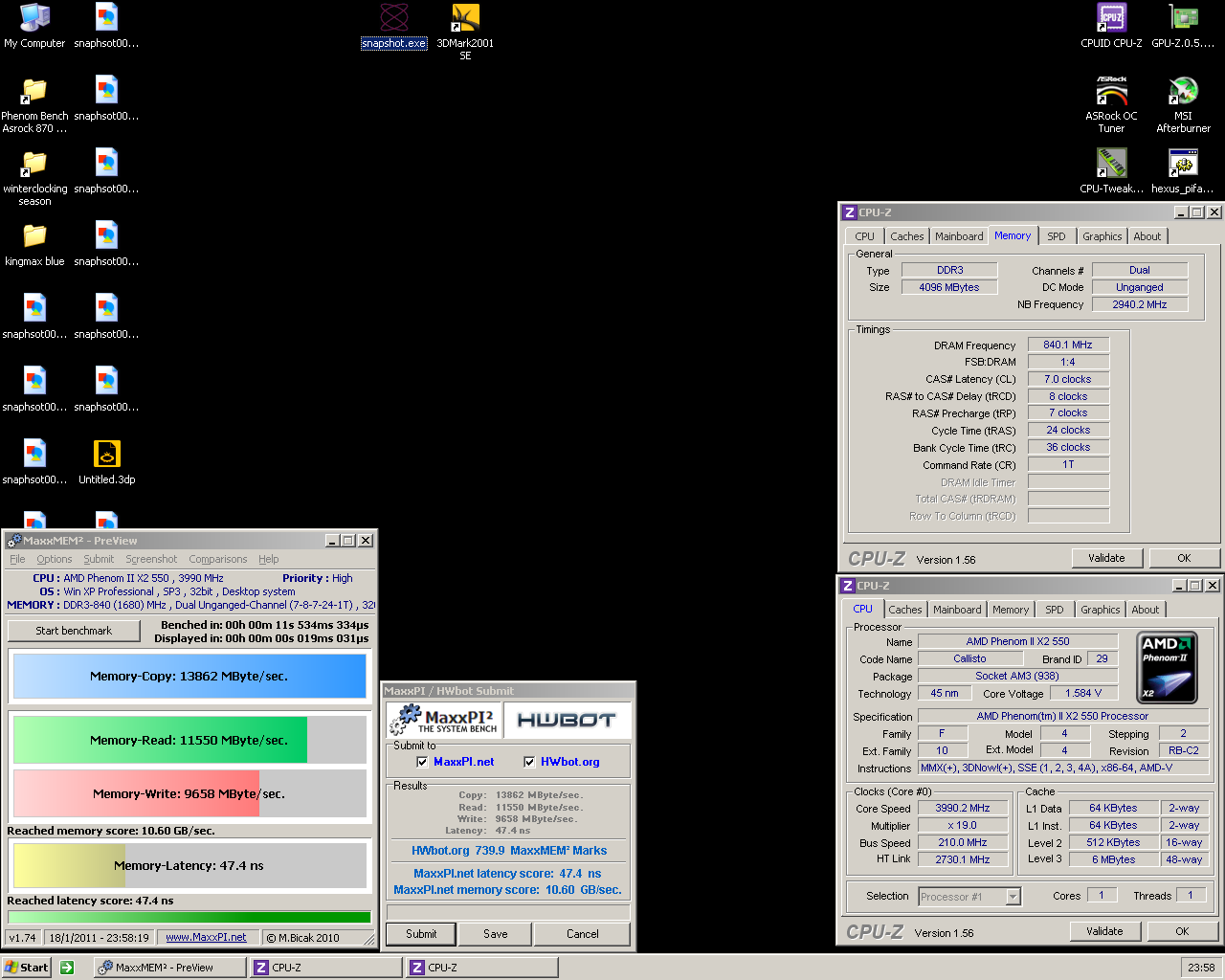The height and width of the screenshot is (980, 1225).
Task: Click the Start benchmark button
Action: (x=74, y=631)
